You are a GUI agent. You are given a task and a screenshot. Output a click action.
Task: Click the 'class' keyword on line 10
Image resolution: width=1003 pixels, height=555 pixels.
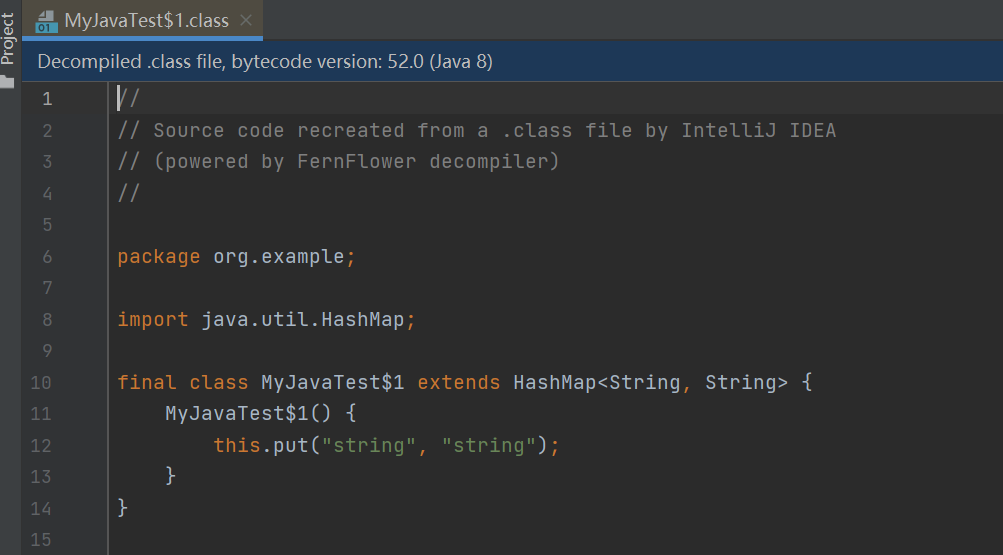point(219,382)
